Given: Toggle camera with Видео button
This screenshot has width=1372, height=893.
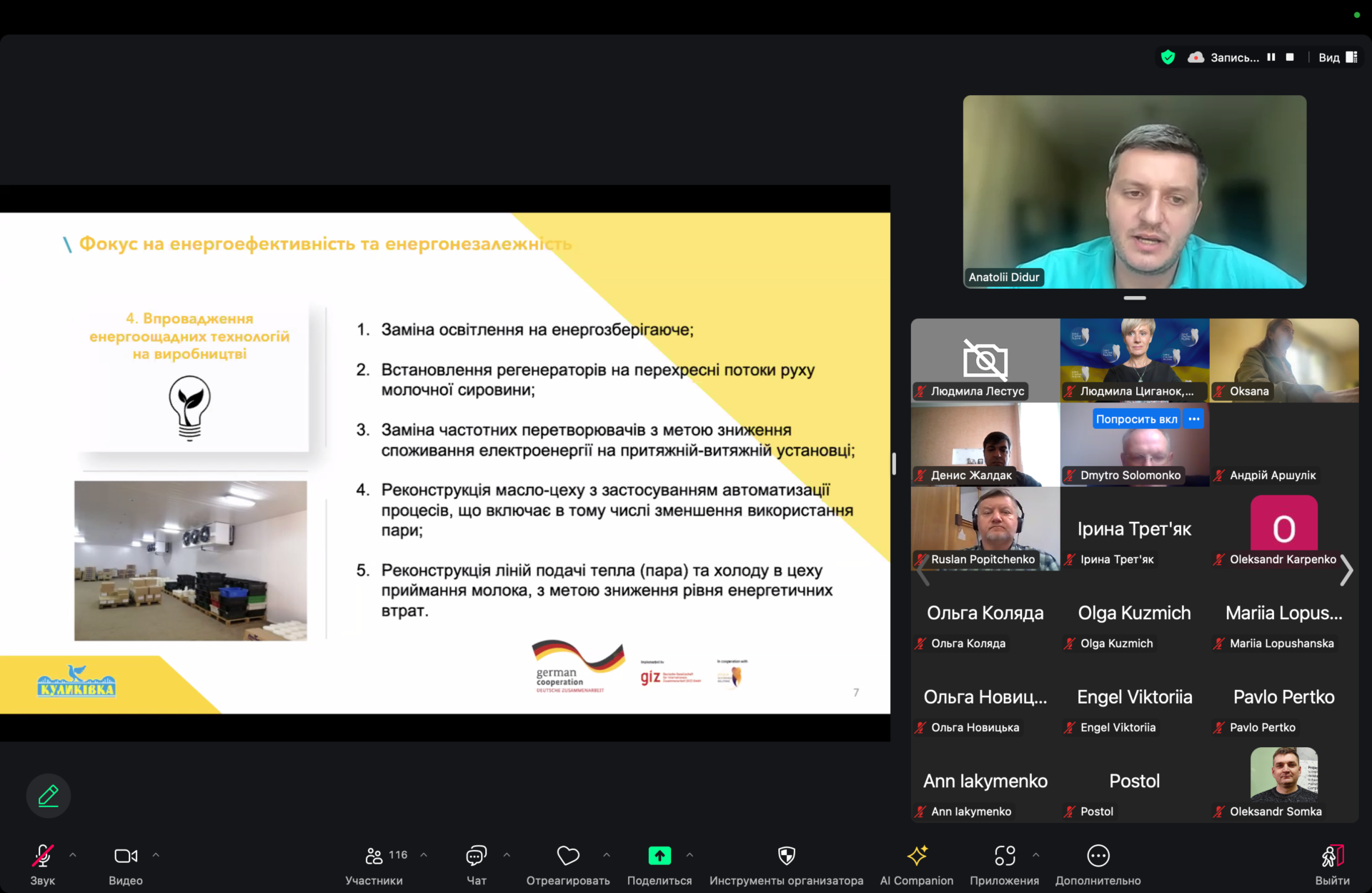Looking at the screenshot, I should coord(126,856).
